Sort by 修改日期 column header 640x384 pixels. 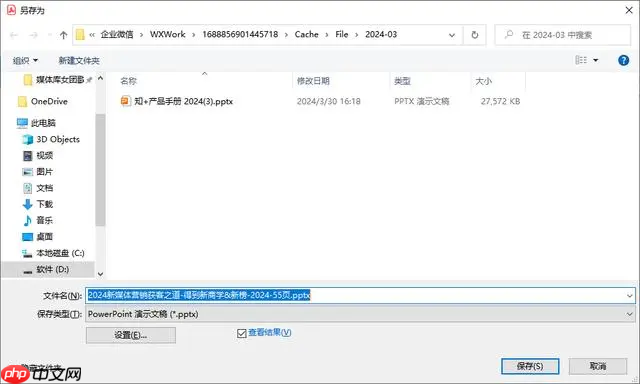point(313,81)
